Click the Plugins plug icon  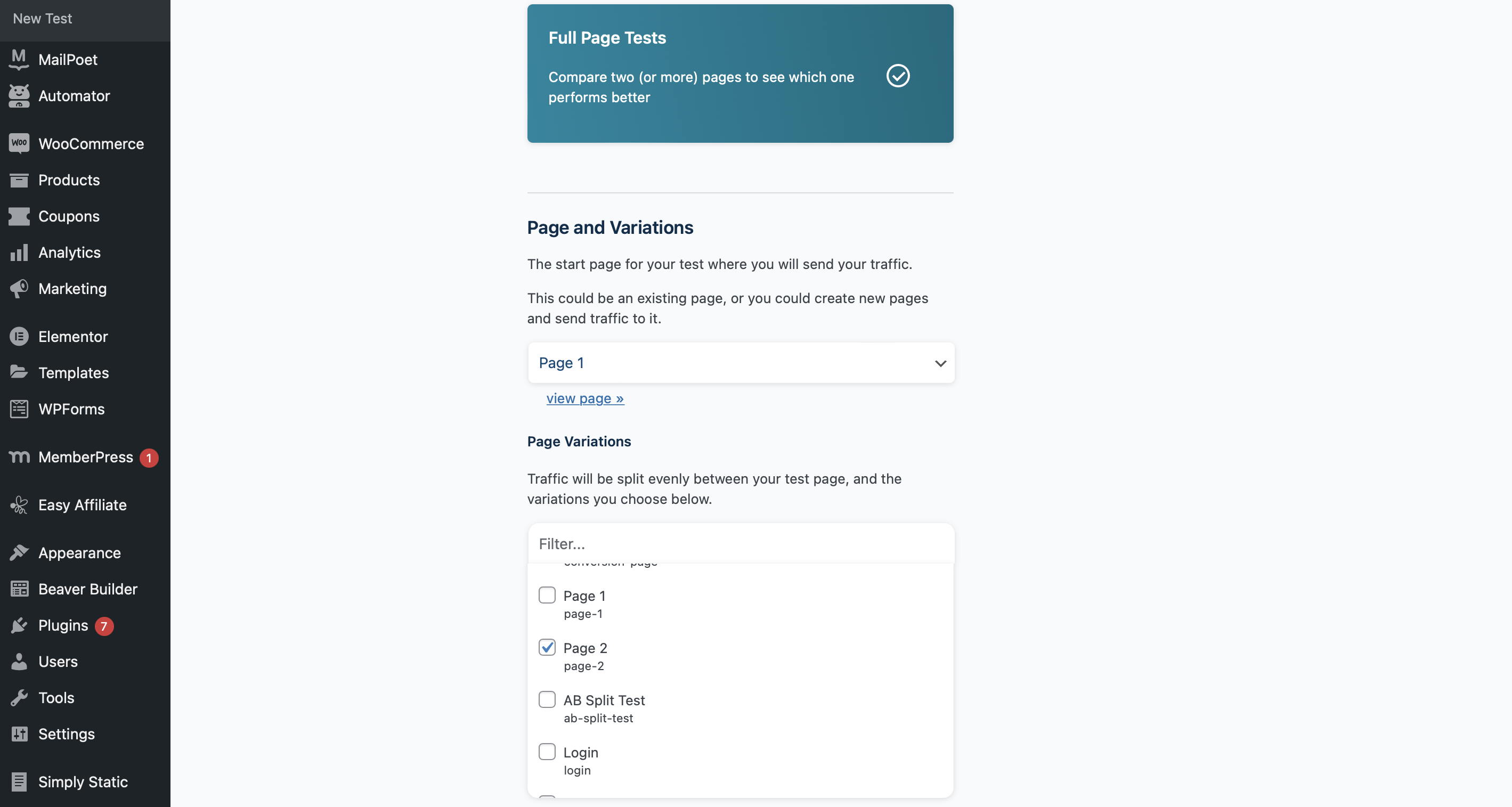(x=19, y=625)
